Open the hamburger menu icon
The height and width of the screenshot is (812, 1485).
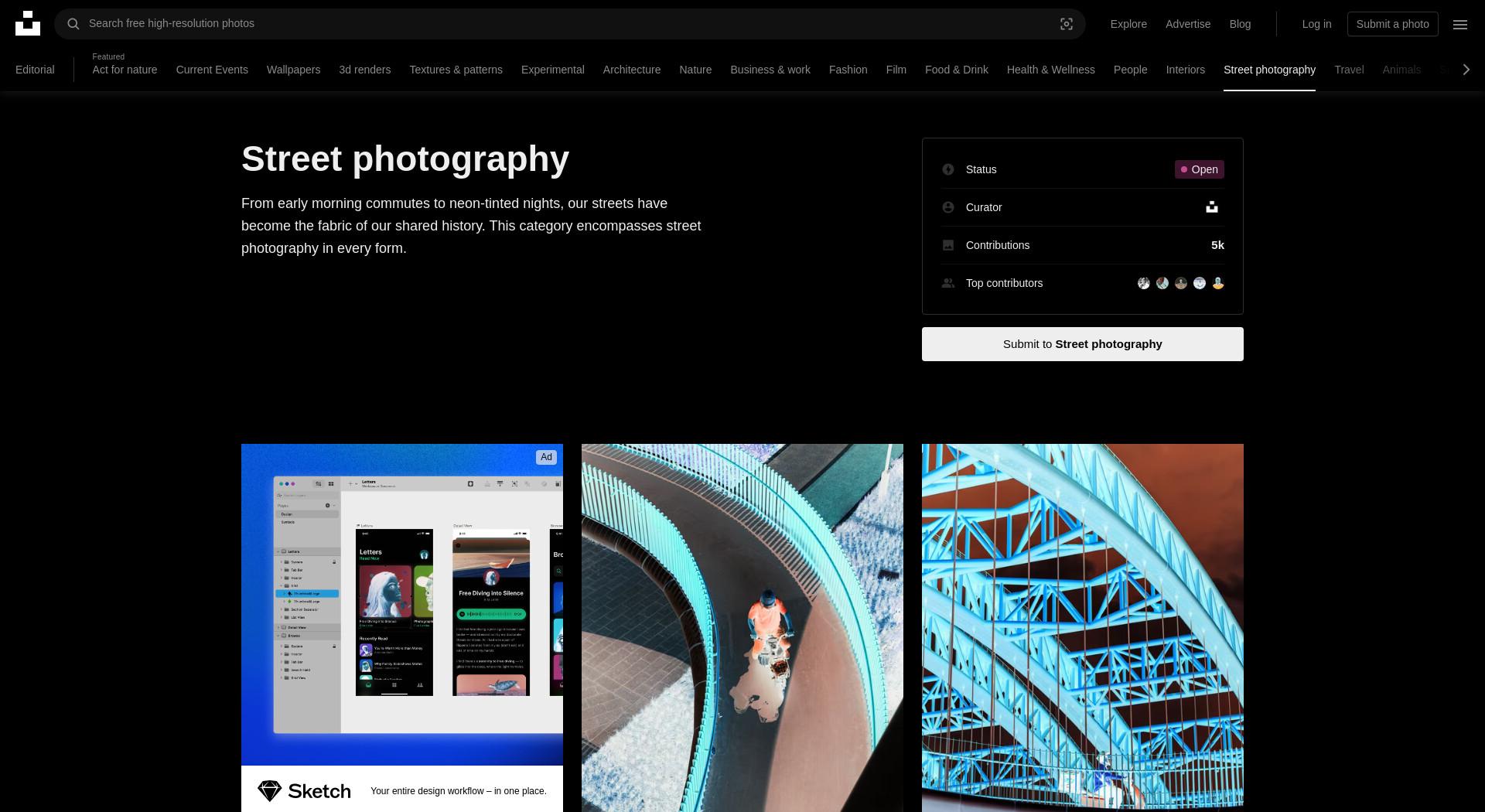pyautogui.click(x=1460, y=24)
